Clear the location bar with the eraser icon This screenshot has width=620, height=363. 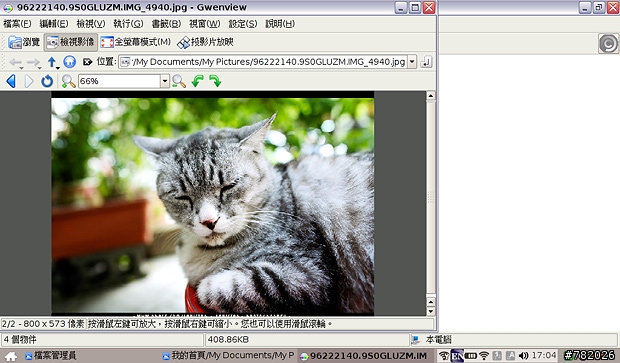(x=87, y=62)
